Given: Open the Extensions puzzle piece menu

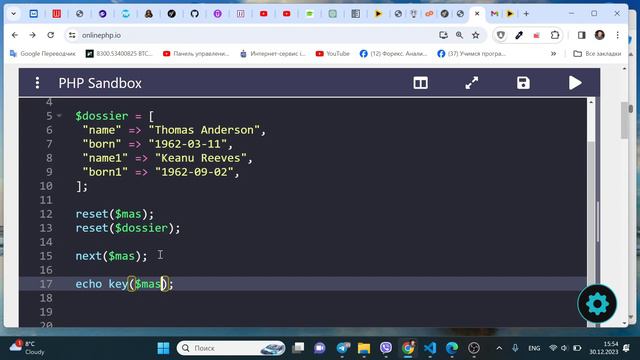Looking at the screenshot, I should 555,35.
